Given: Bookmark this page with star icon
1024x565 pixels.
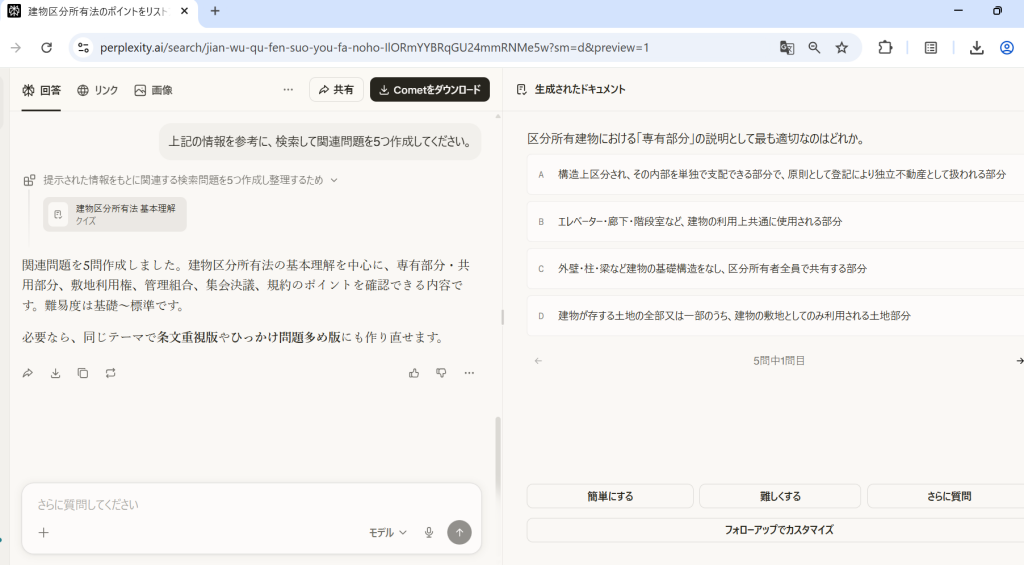Looking at the screenshot, I should point(842,47).
